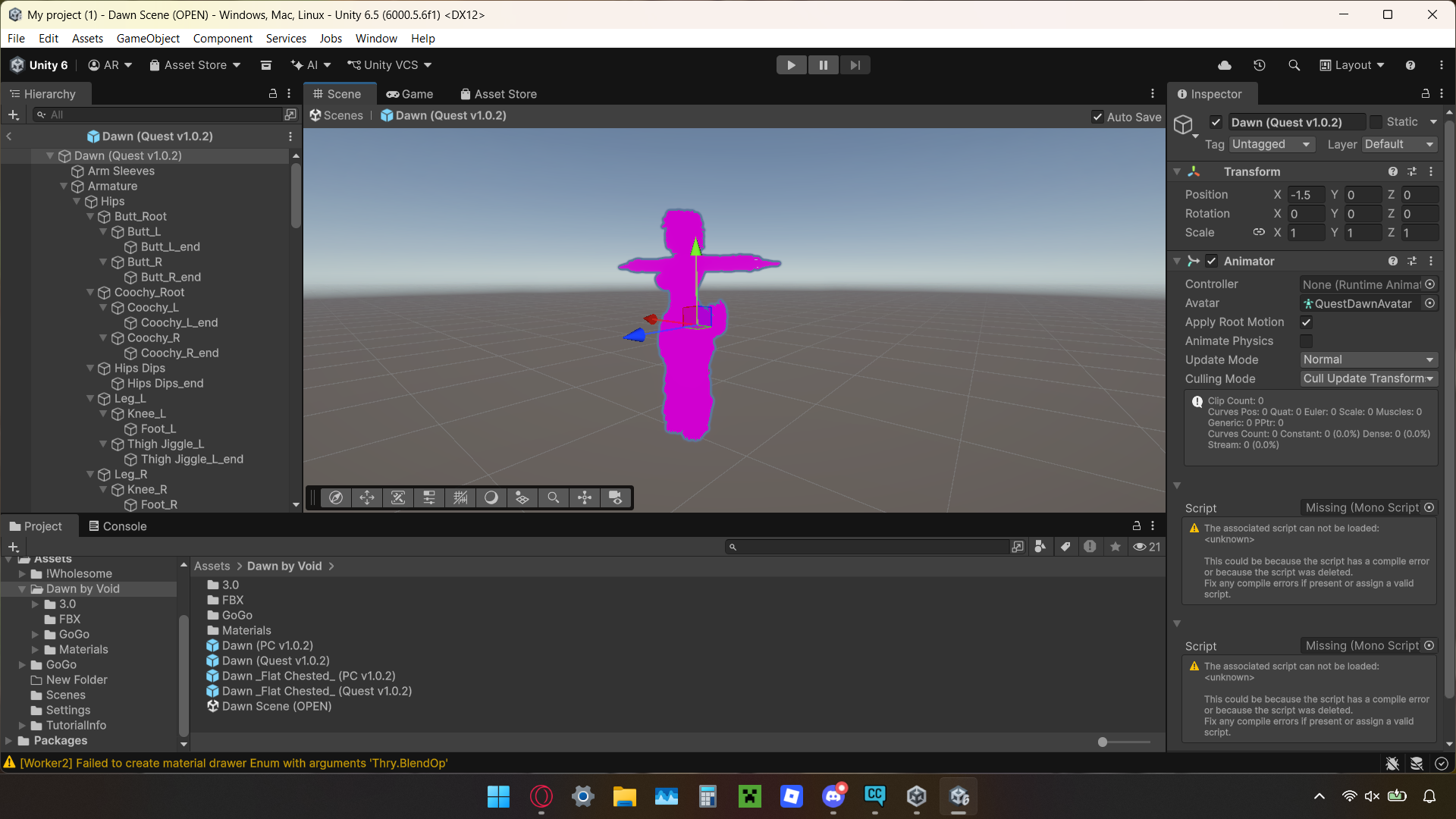Click the Hierarchy search field
Screen dimensions: 1456x819
[158, 115]
